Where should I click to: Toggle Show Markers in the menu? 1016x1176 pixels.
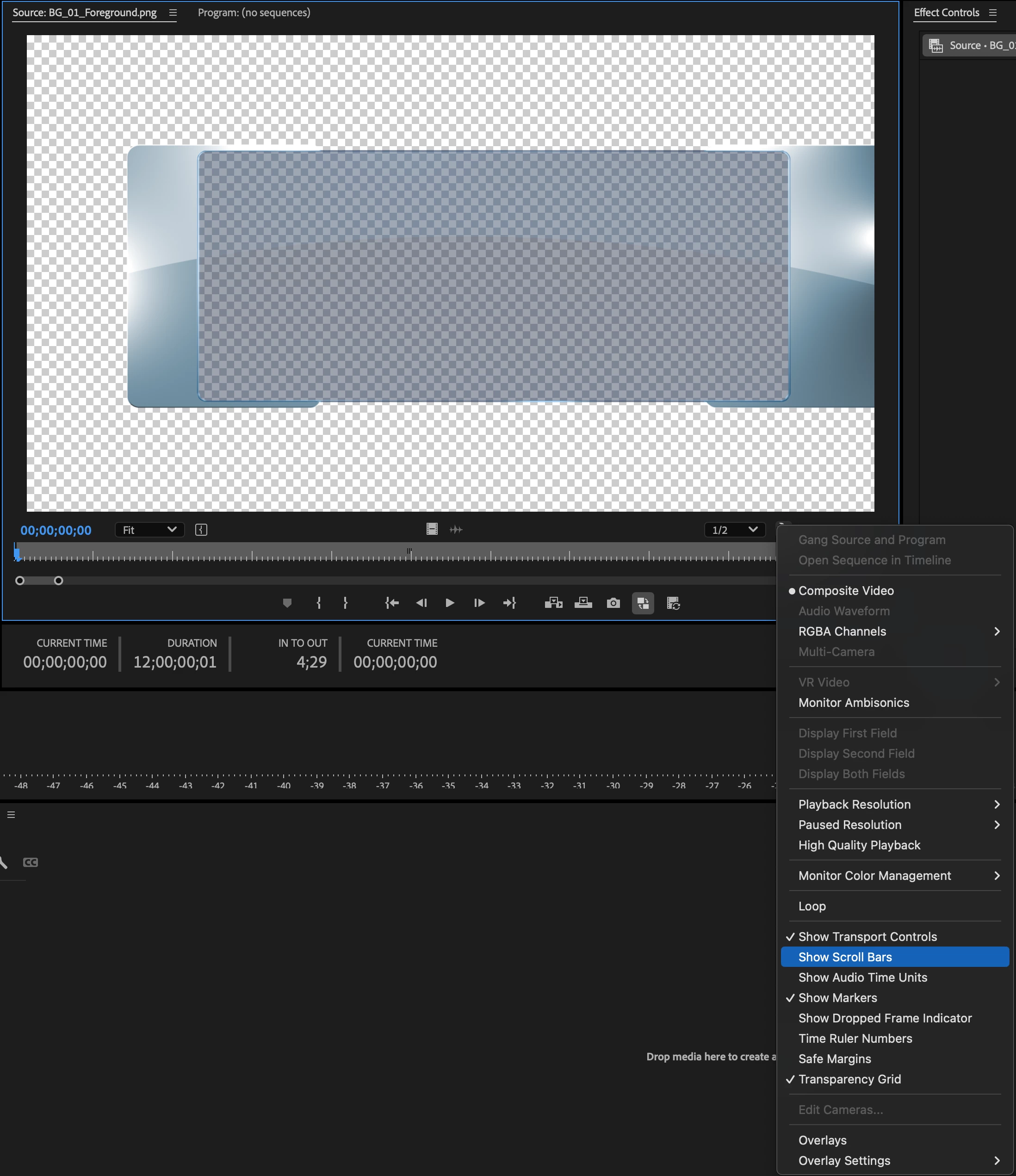point(837,998)
